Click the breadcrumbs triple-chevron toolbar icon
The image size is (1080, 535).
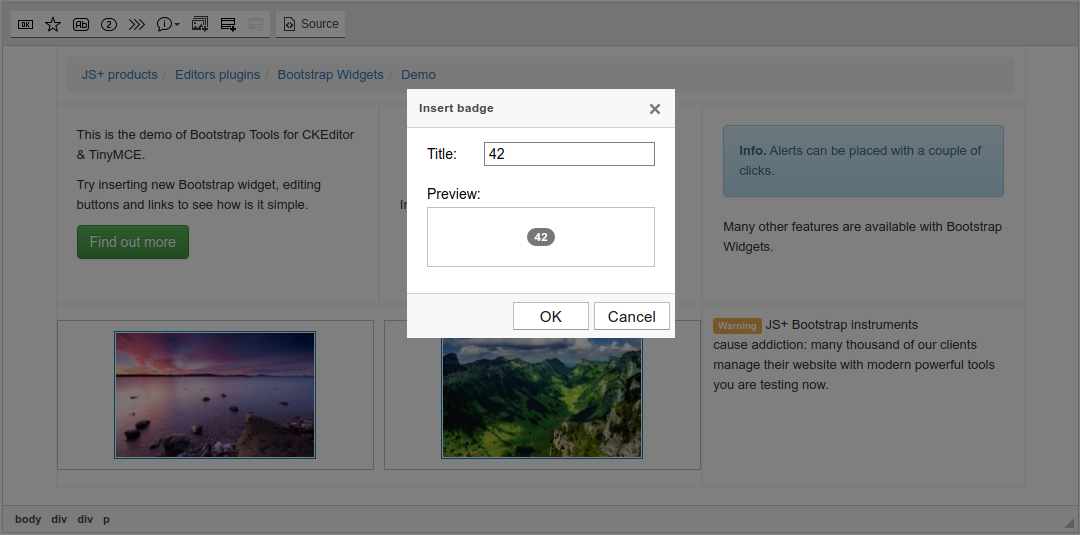(x=137, y=24)
